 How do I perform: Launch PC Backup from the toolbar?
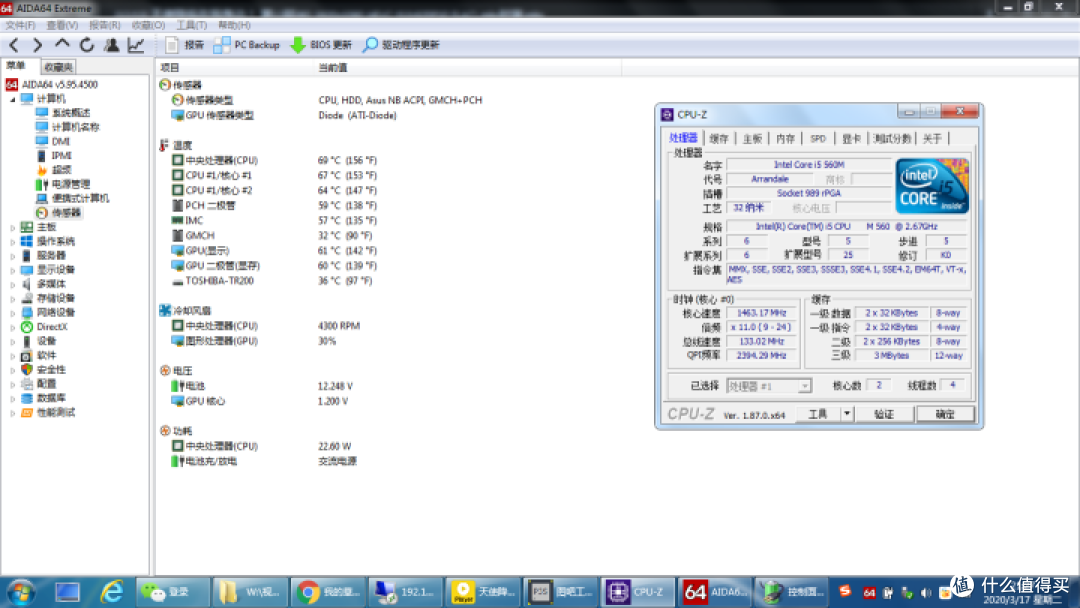[247, 45]
